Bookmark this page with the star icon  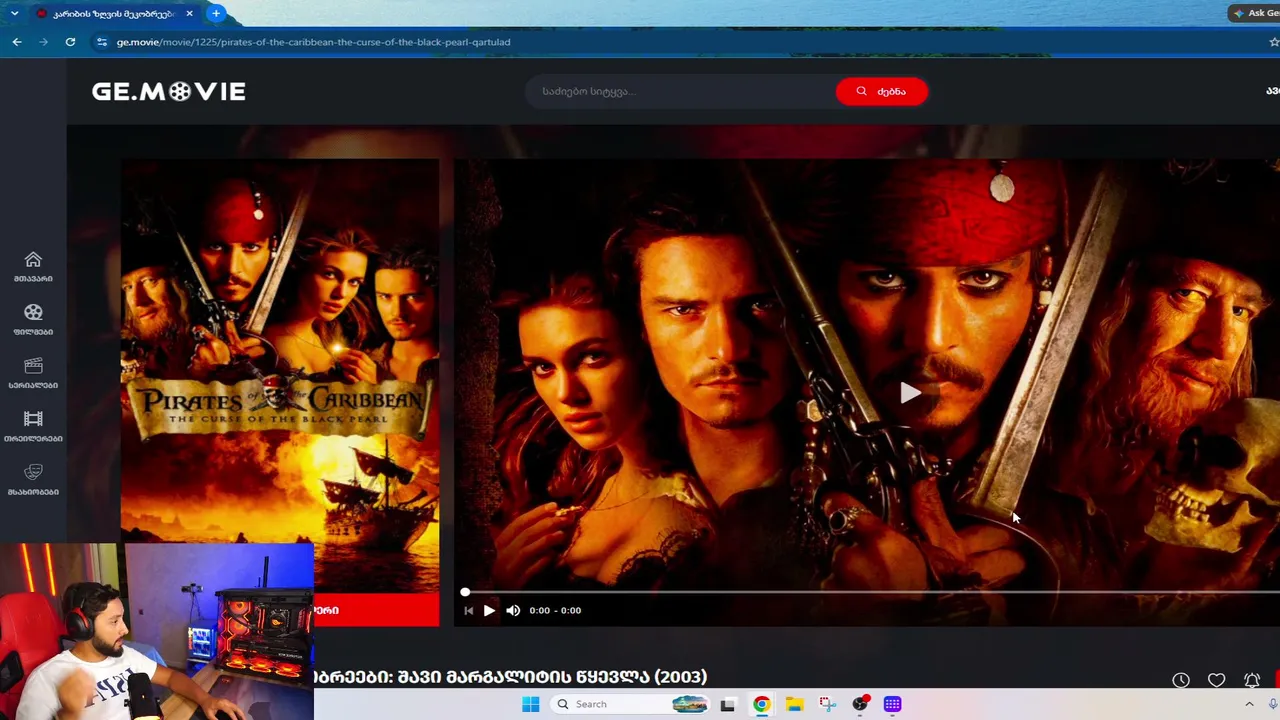(x=1273, y=42)
